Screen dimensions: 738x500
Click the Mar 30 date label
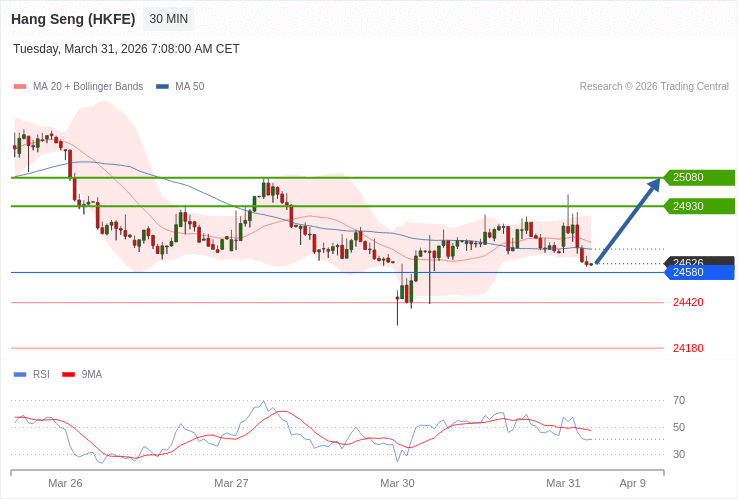(x=397, y=484)
